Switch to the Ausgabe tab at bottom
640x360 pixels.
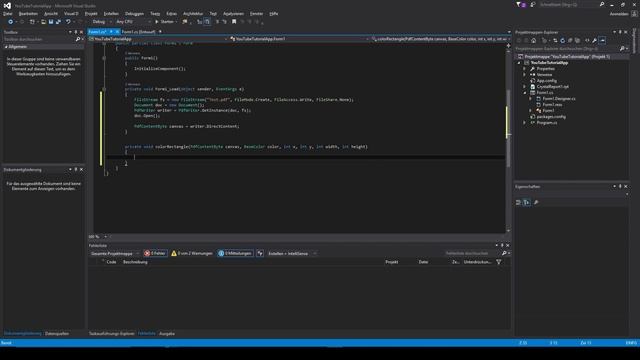point(167,333)
